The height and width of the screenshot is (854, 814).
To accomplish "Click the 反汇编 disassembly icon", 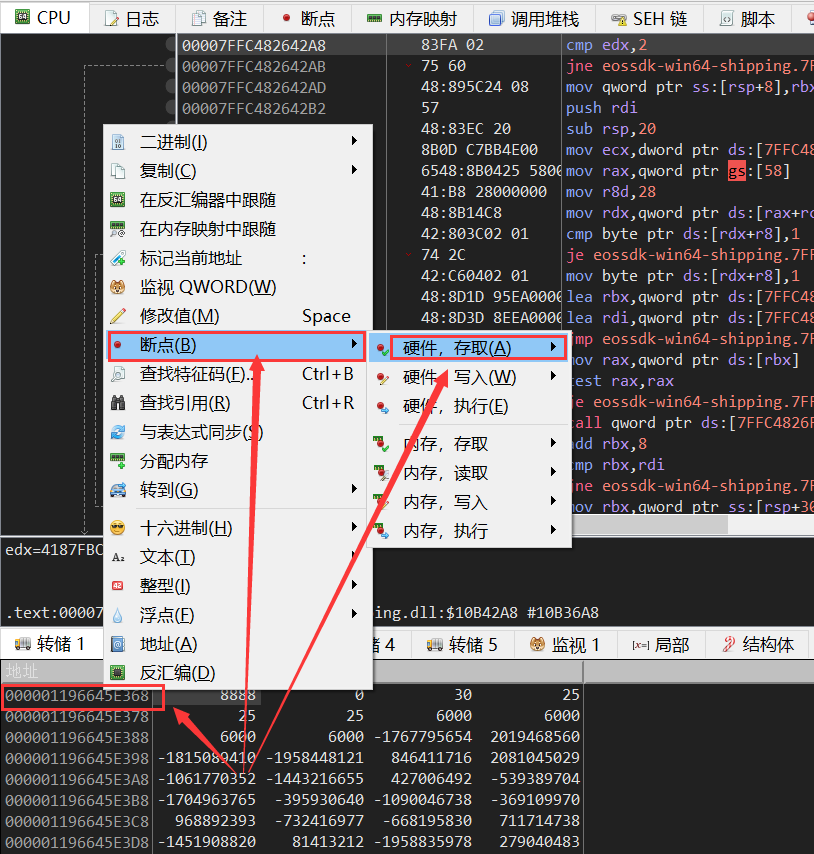I will click(118, 673).
